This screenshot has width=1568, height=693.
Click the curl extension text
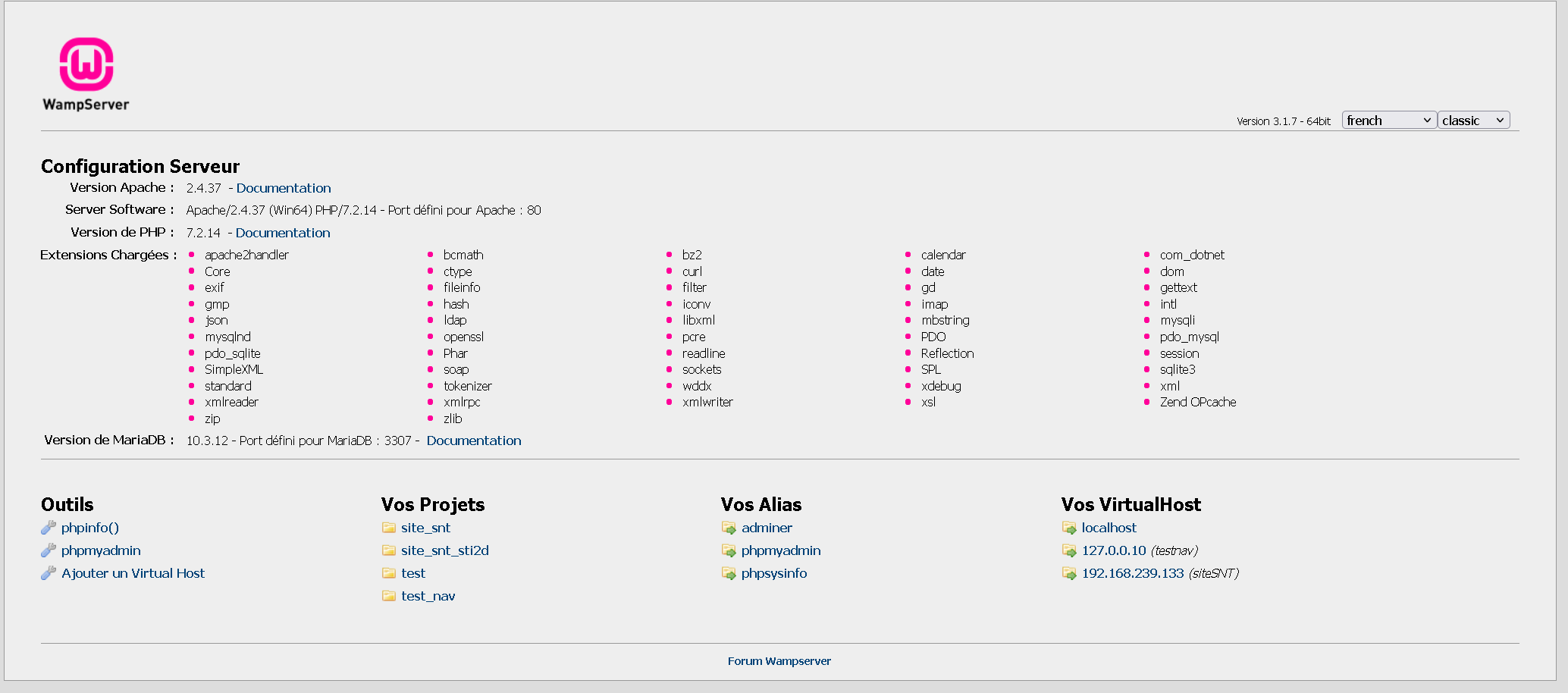coord(692,271)
